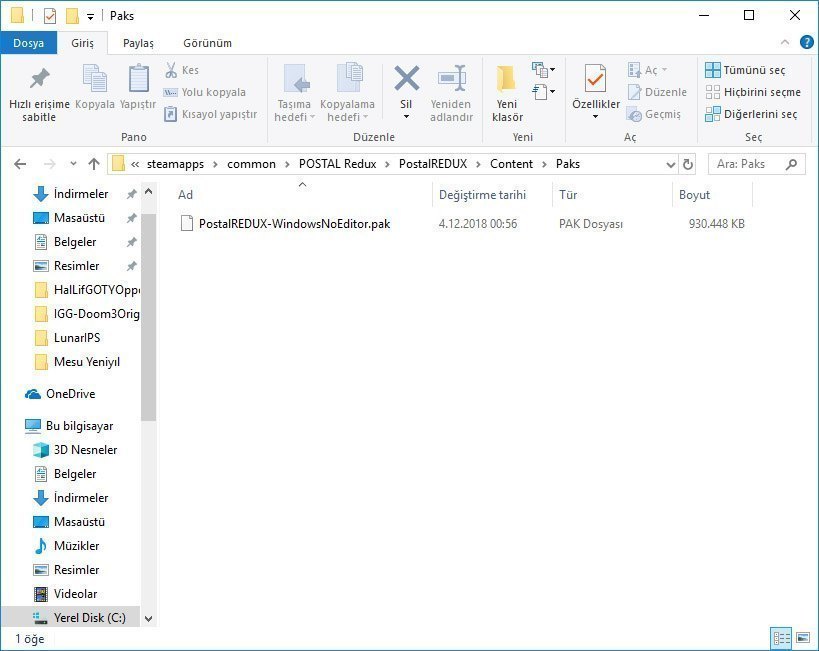Viewport: 819px width, 651px height.
Task: Click the Aç open button
Action: pos(647,70)
